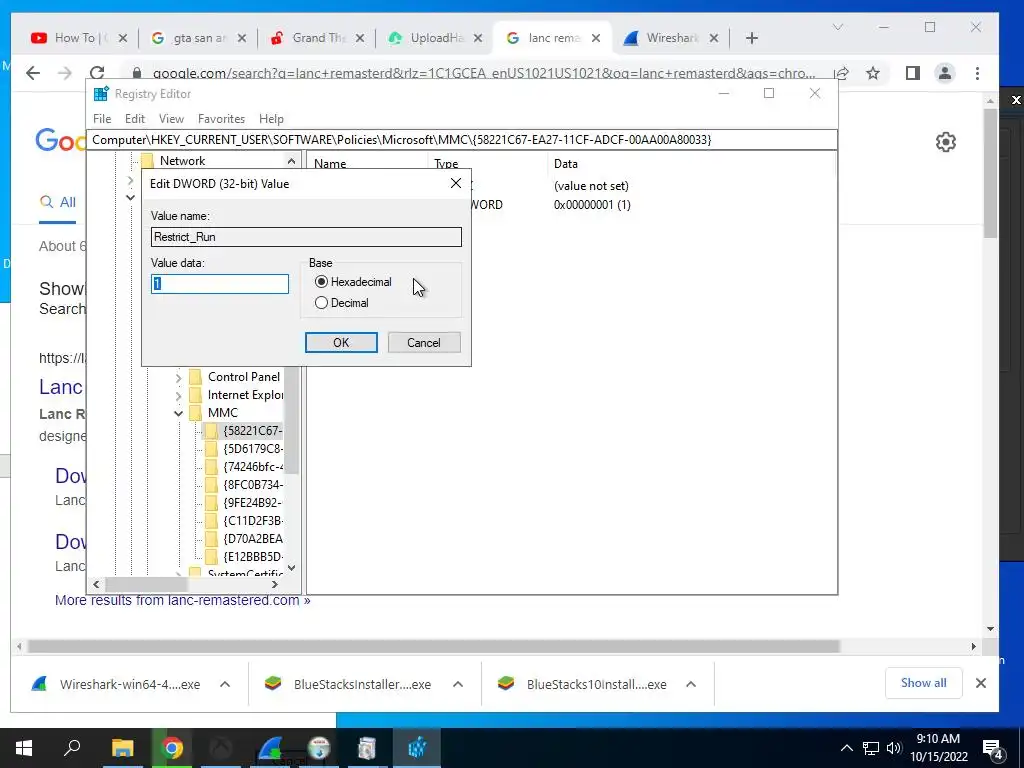
Task: Click Show all downloads button
Action: coord(923,683)
